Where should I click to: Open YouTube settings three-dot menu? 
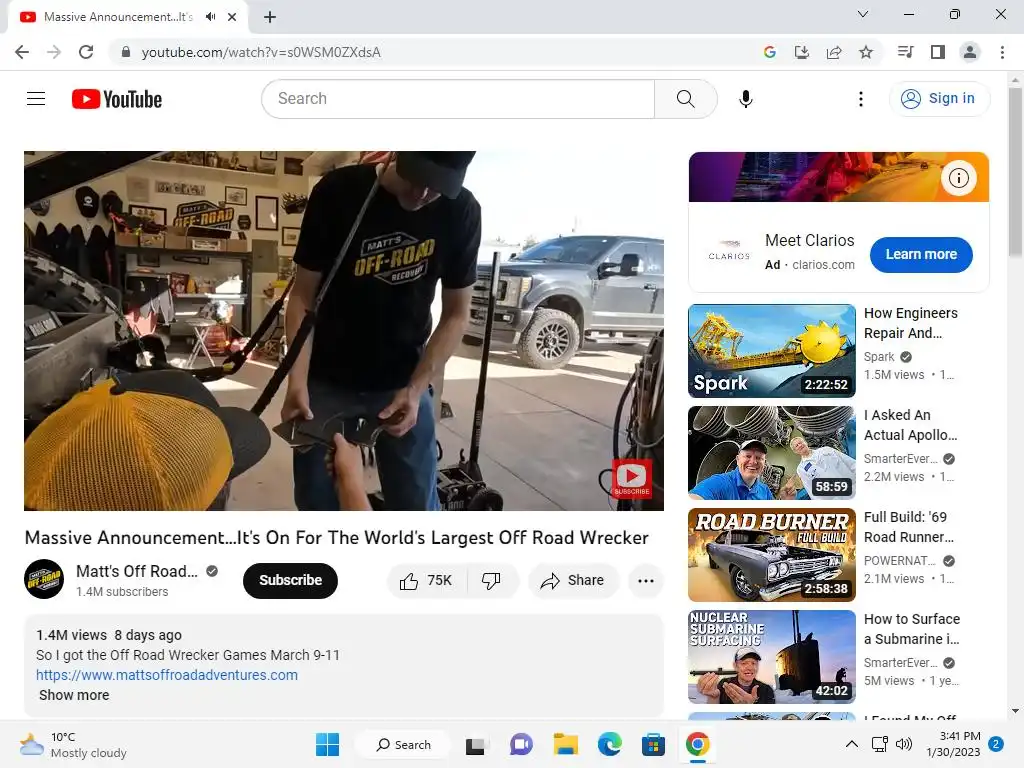pos(861,99)
